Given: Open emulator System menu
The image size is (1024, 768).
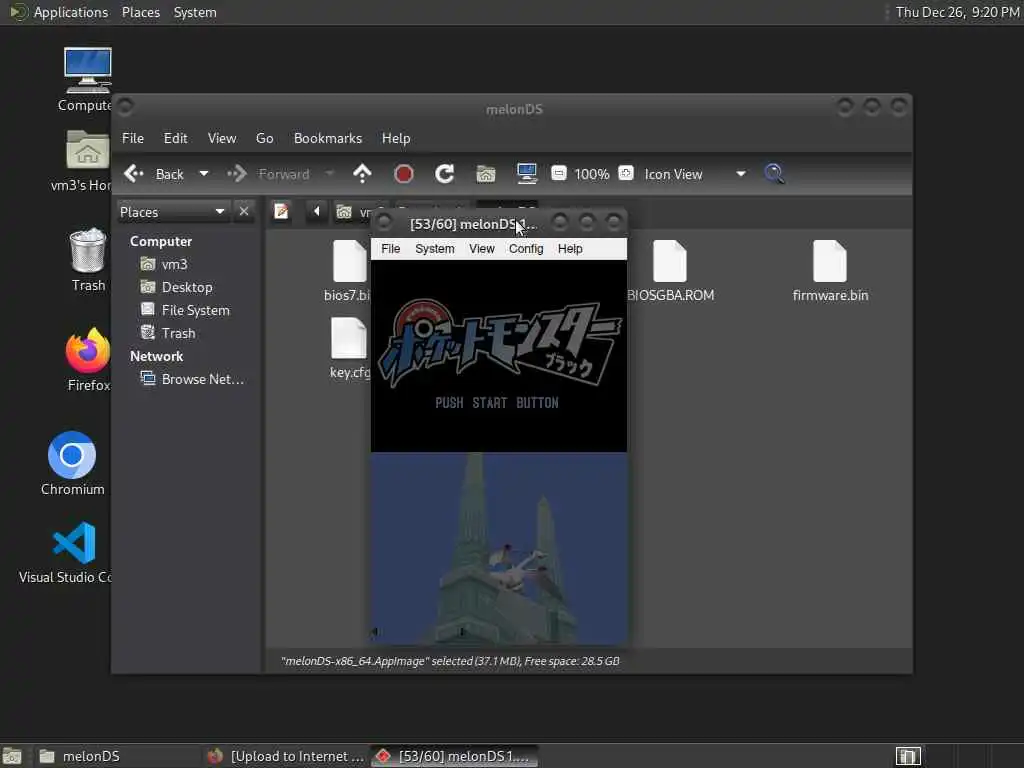Looking at the screenshot, I should tap(434, 249).
